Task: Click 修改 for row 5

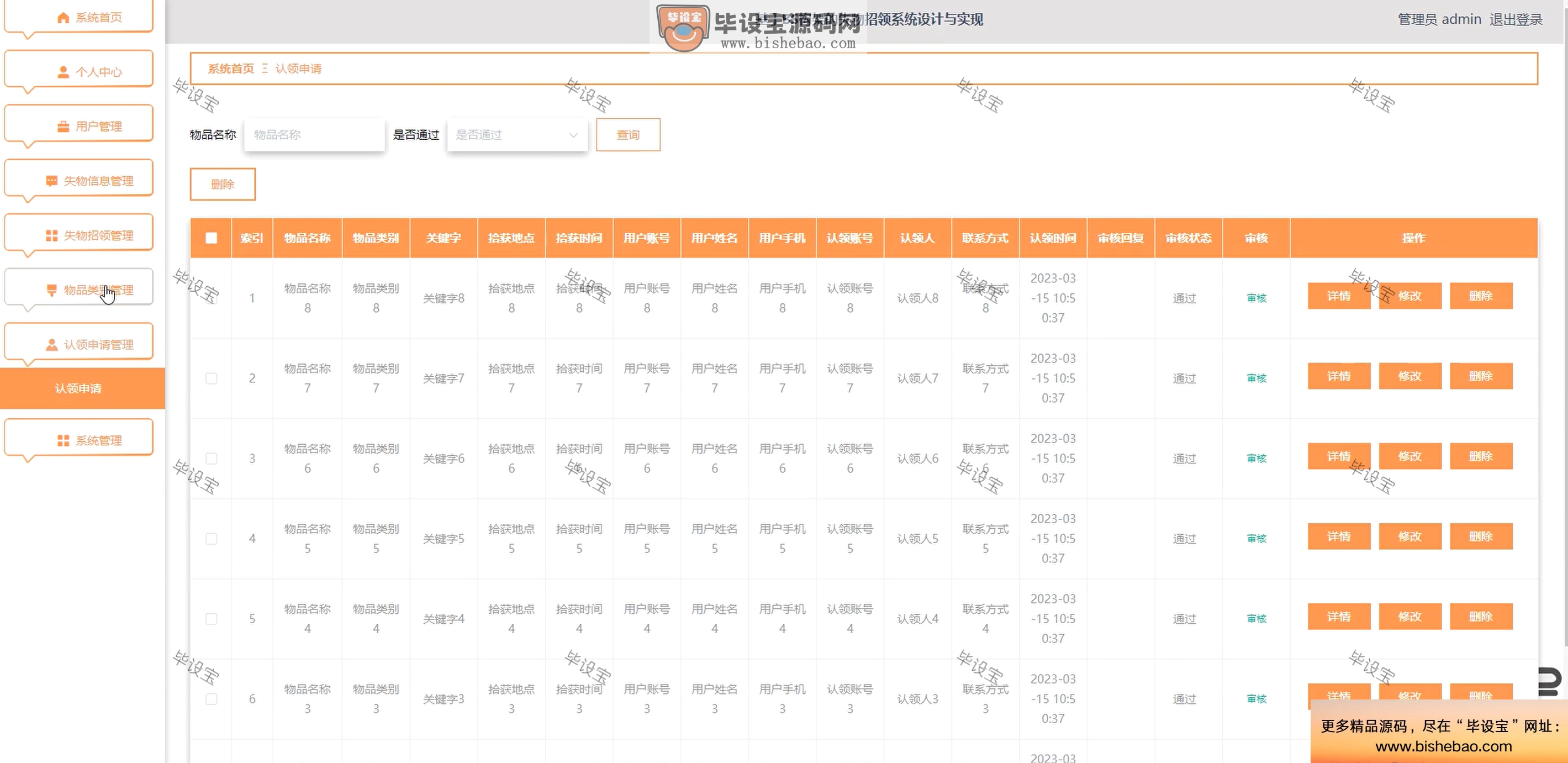Action: pos(1411,617)
